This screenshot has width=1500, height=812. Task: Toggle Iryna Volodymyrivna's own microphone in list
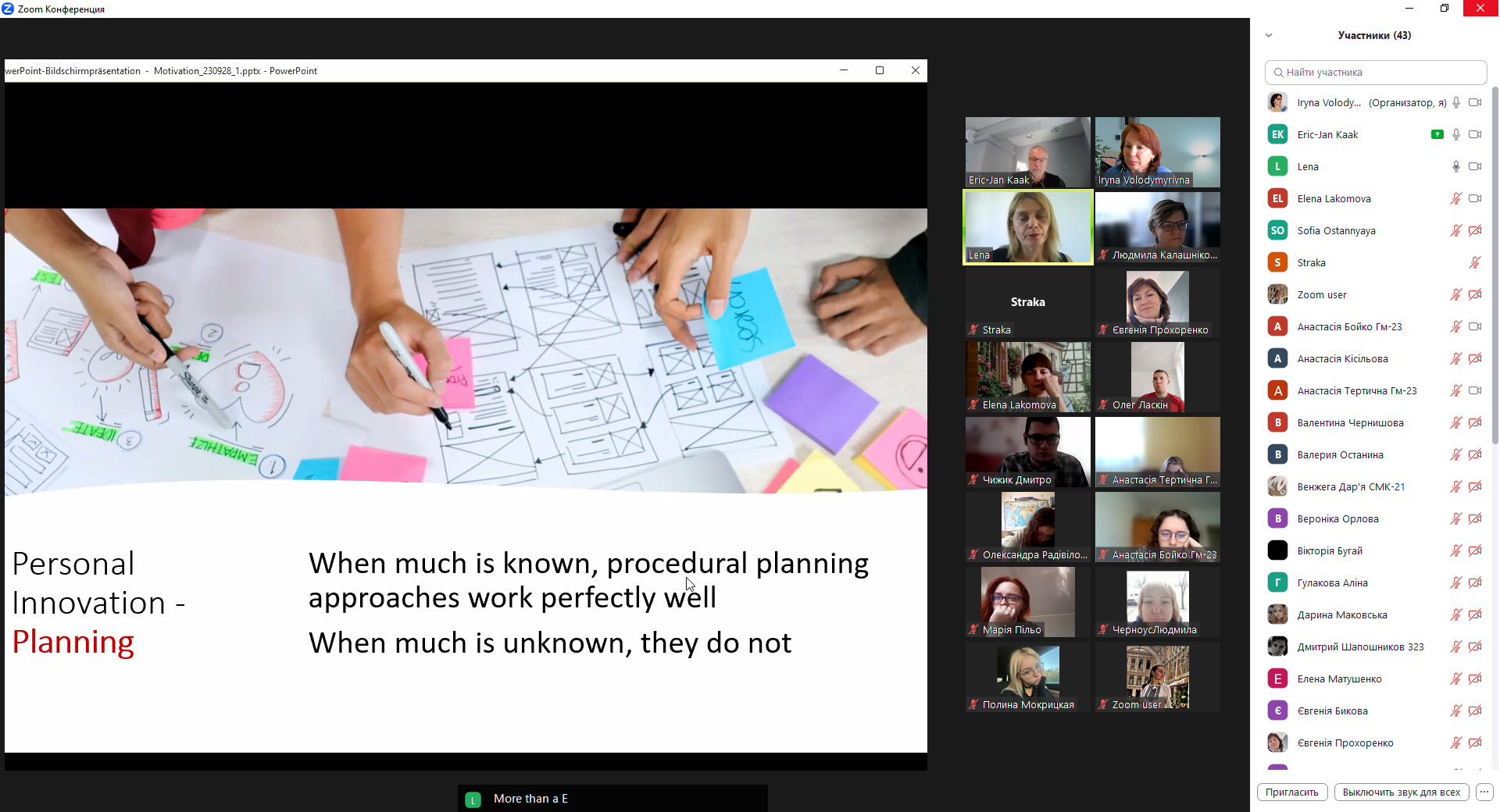click(1456, 102)
